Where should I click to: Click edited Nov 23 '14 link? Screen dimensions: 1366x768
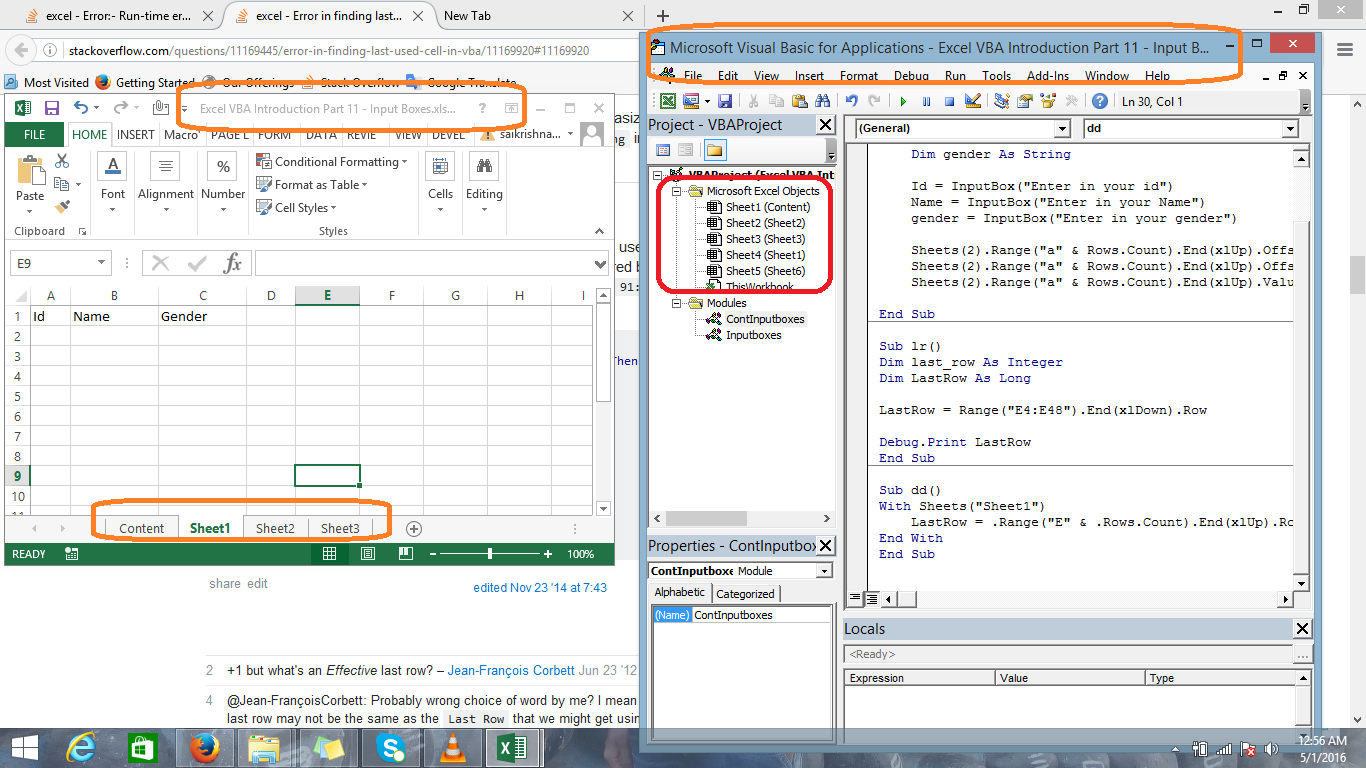click(540, 588)
